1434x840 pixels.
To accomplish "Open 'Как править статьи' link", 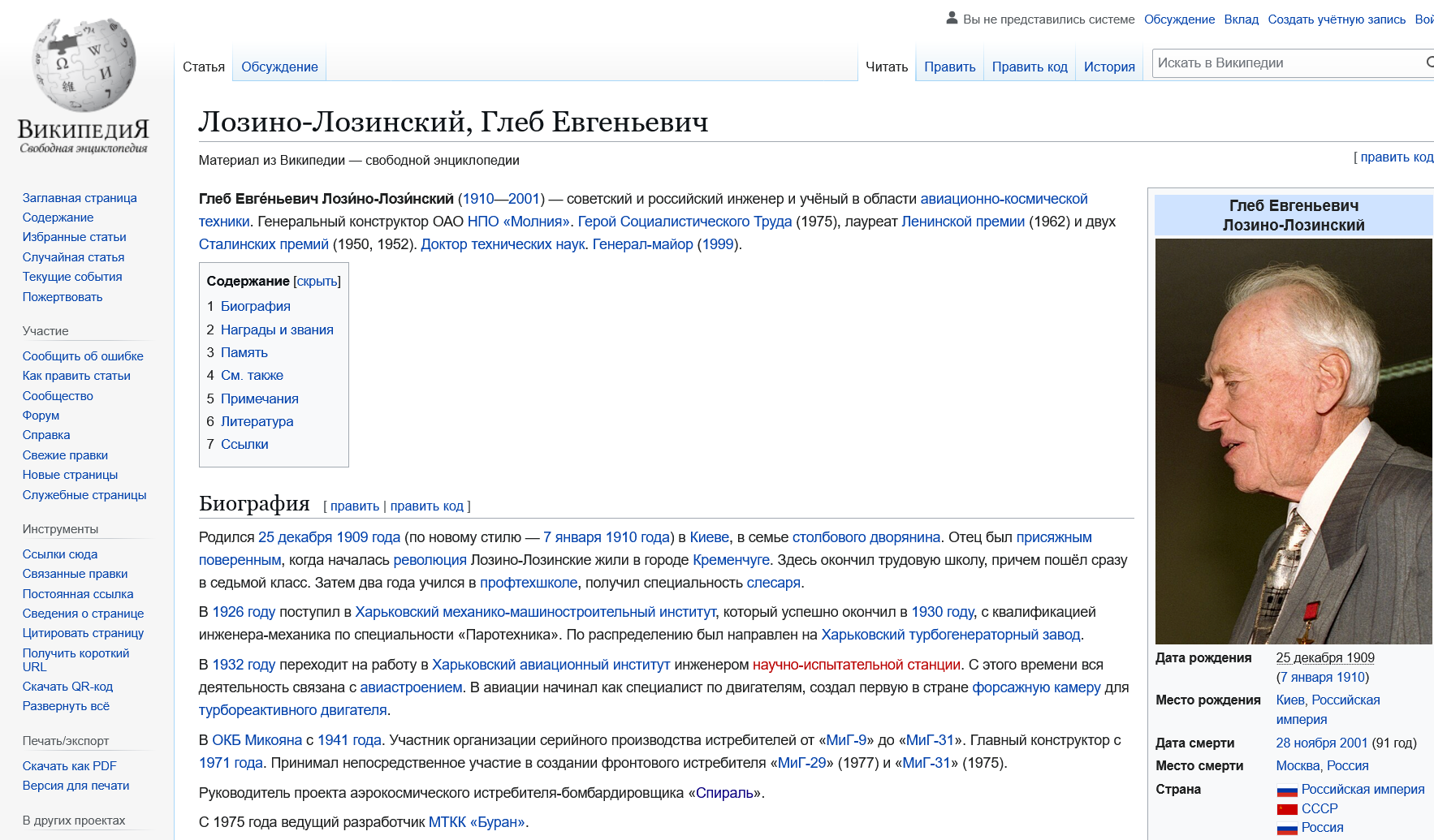I will pos(76,376).
